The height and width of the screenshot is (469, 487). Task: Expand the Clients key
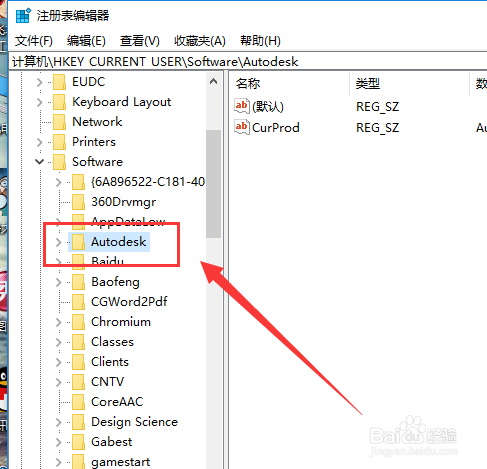59,362
